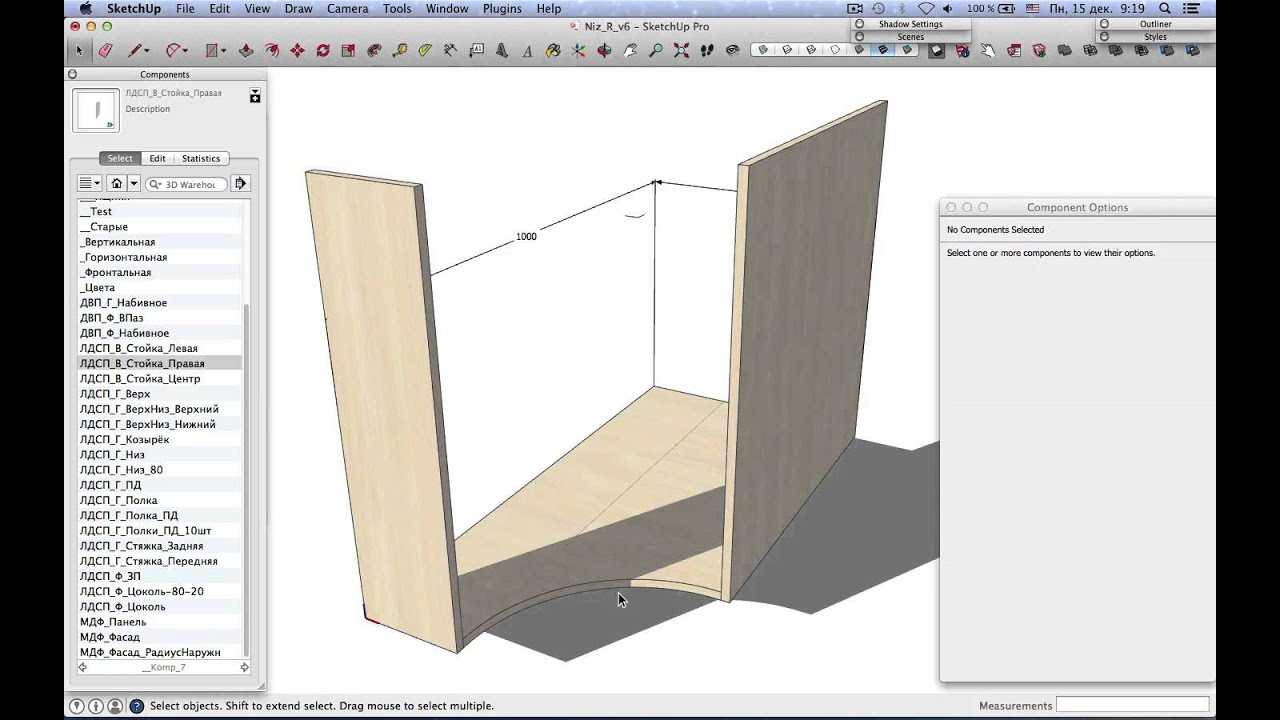Collapse the Shadow Settings panel
The width and height of the screenshot is (1280, 720).
pyautogui.click(x=859, y=24)
